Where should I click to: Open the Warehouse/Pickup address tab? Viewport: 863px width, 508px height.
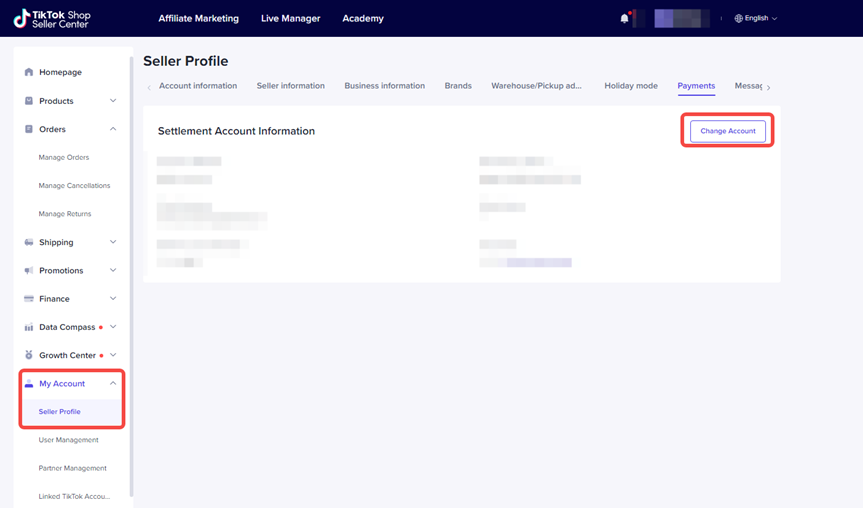coord(536,86)
